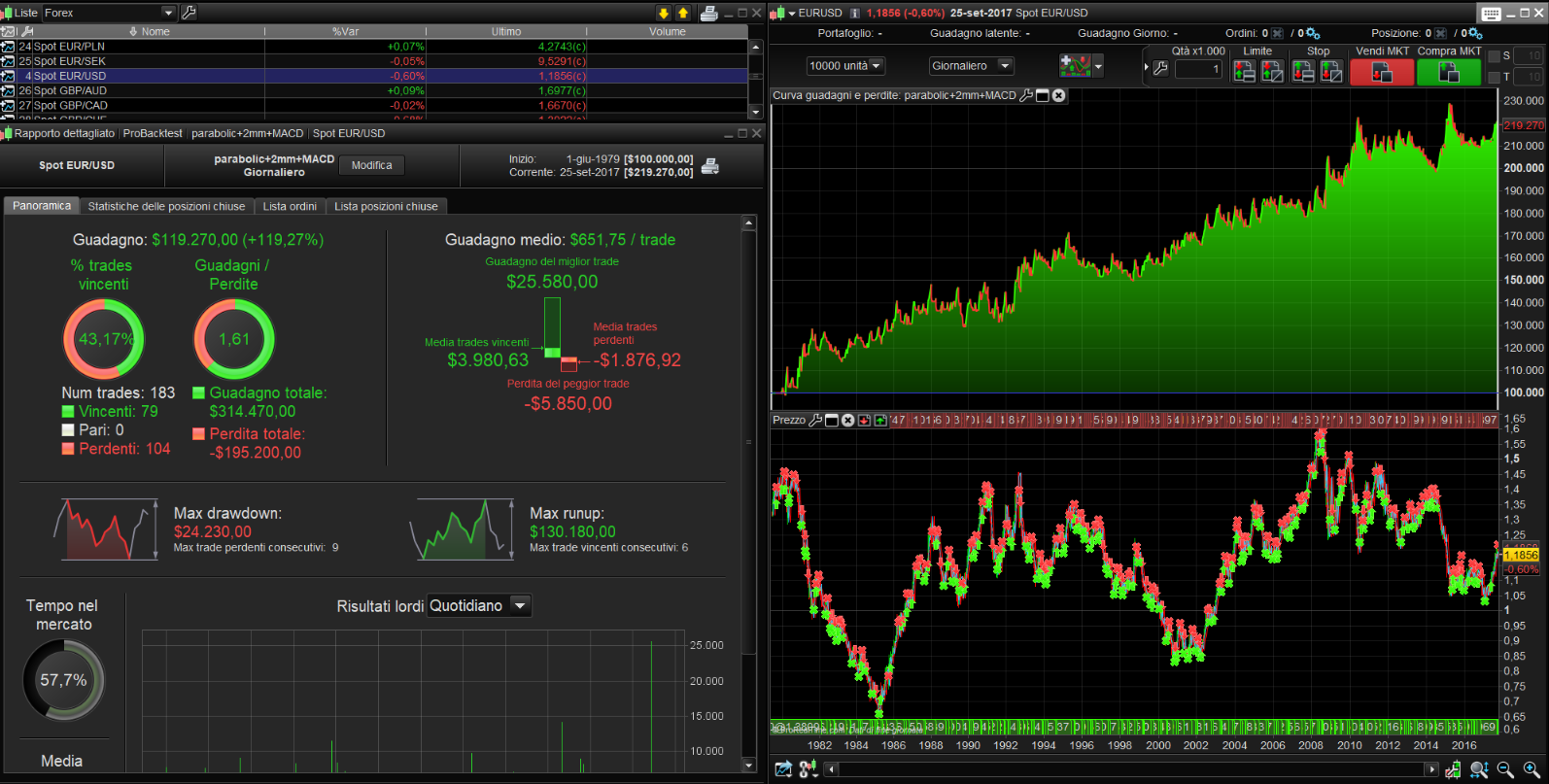Toggle the red down-arrow marker on Prezzo panel
The height and width of the screenshot is (784, 1549).
coord(863,420)
